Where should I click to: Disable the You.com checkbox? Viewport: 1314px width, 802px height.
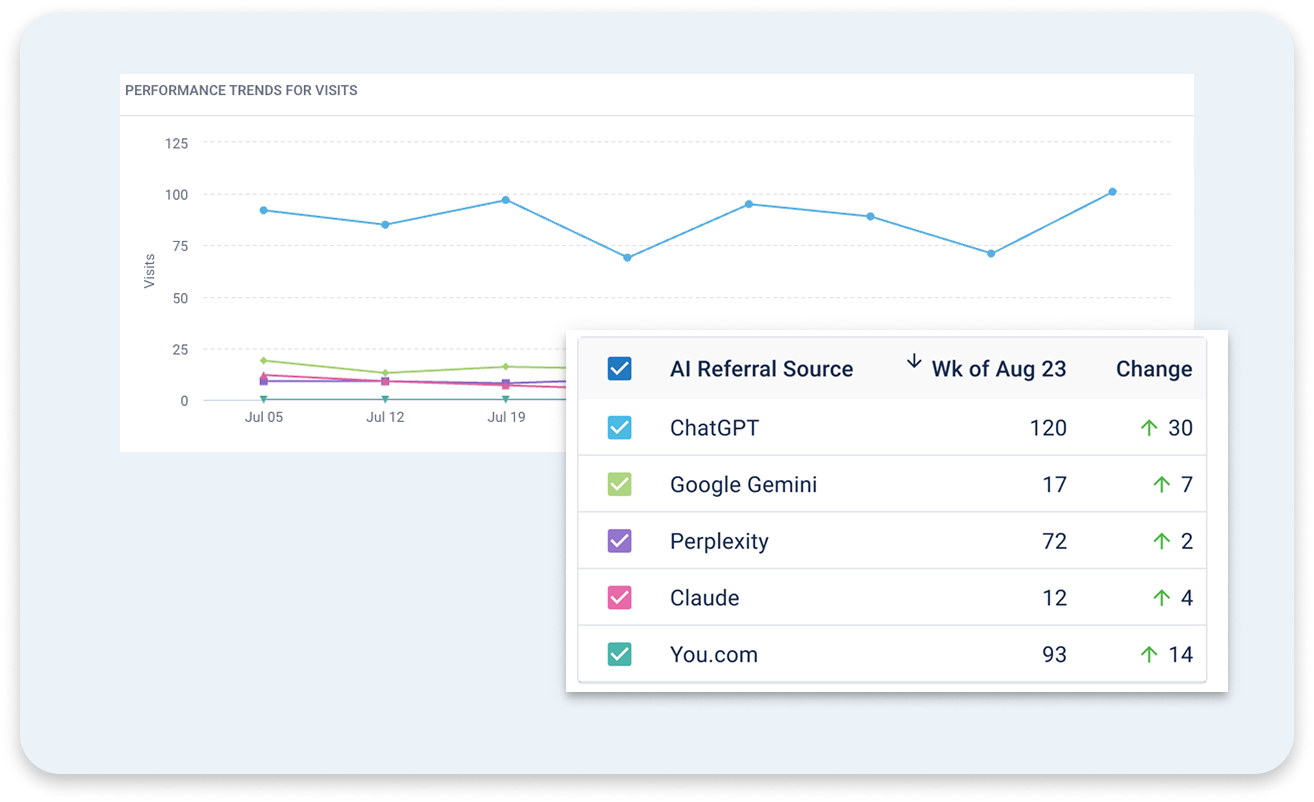[x=620, y=655]
